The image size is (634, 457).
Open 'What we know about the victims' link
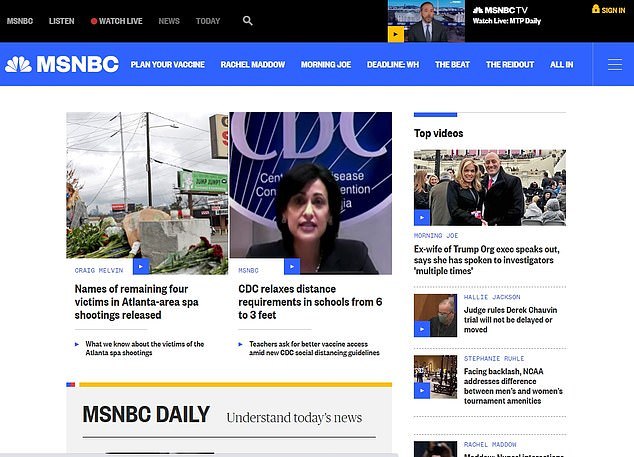pos(144,348)
